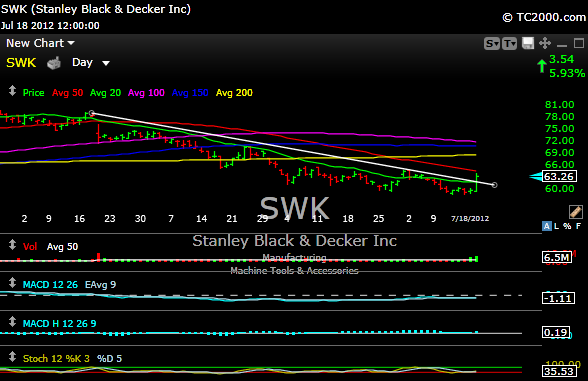The height and width of the screenshot is (381, 588).
Task: Toggle arithmetic scale A button
Action: (547, 226)
